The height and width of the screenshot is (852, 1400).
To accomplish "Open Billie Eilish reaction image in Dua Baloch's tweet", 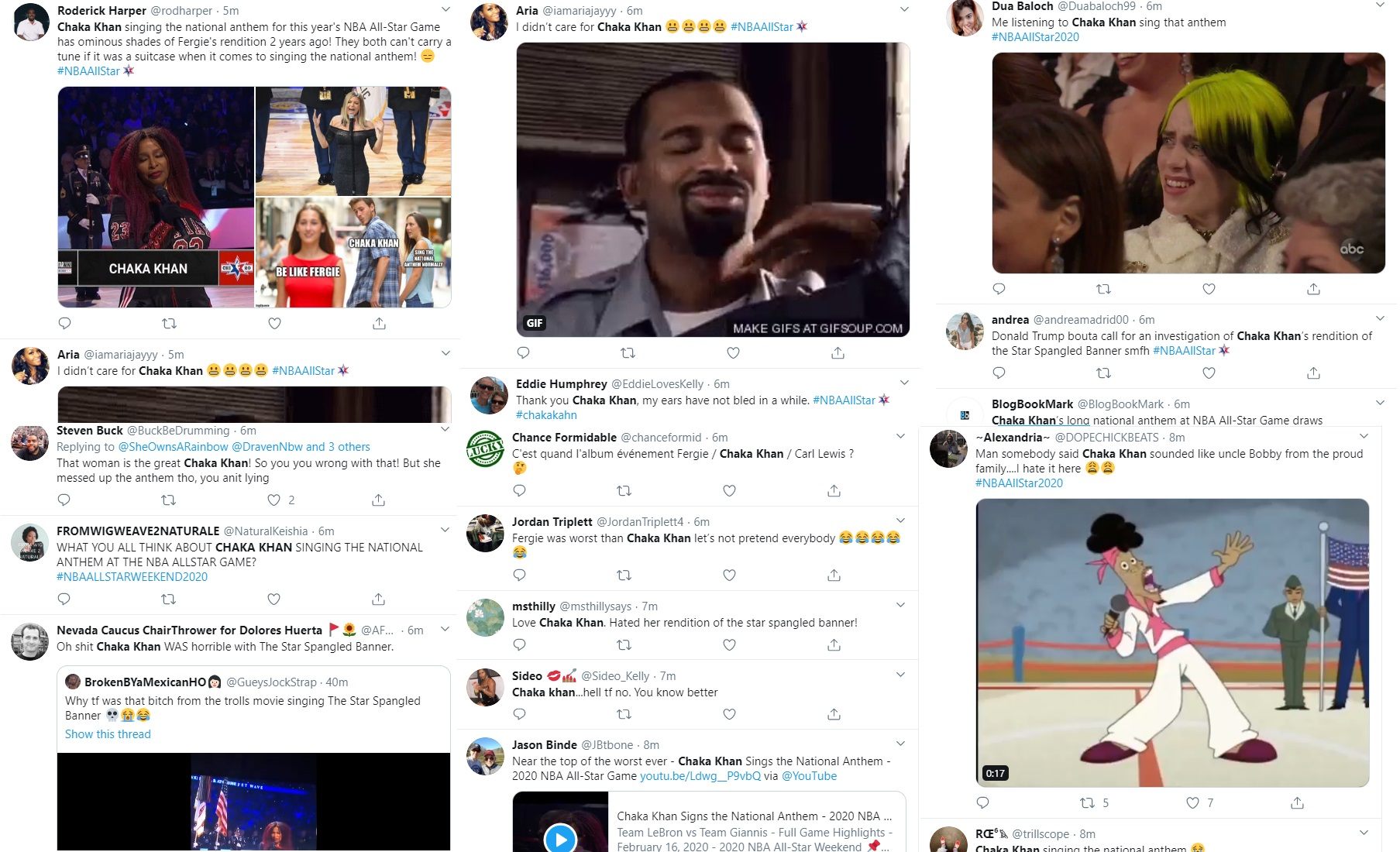I will (1188, 163).
